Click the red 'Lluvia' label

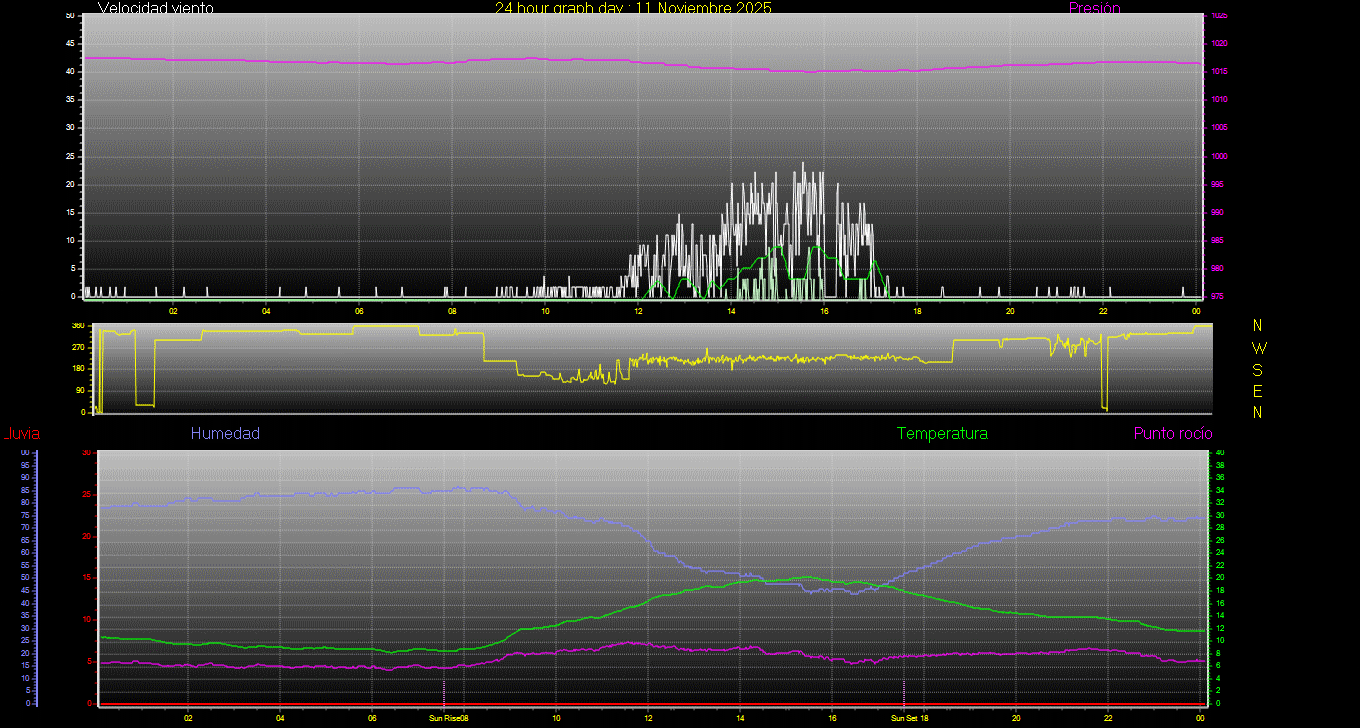click(x=21, y=434)
